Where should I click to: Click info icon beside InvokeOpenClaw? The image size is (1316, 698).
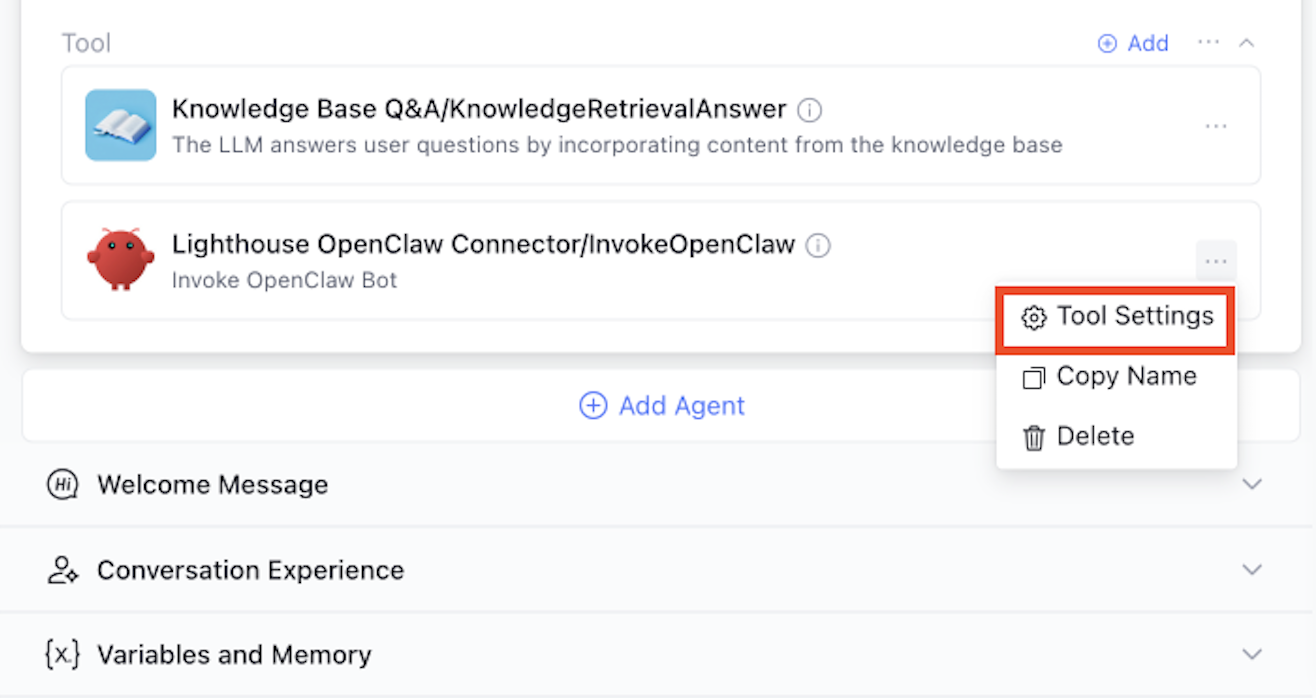818,245
